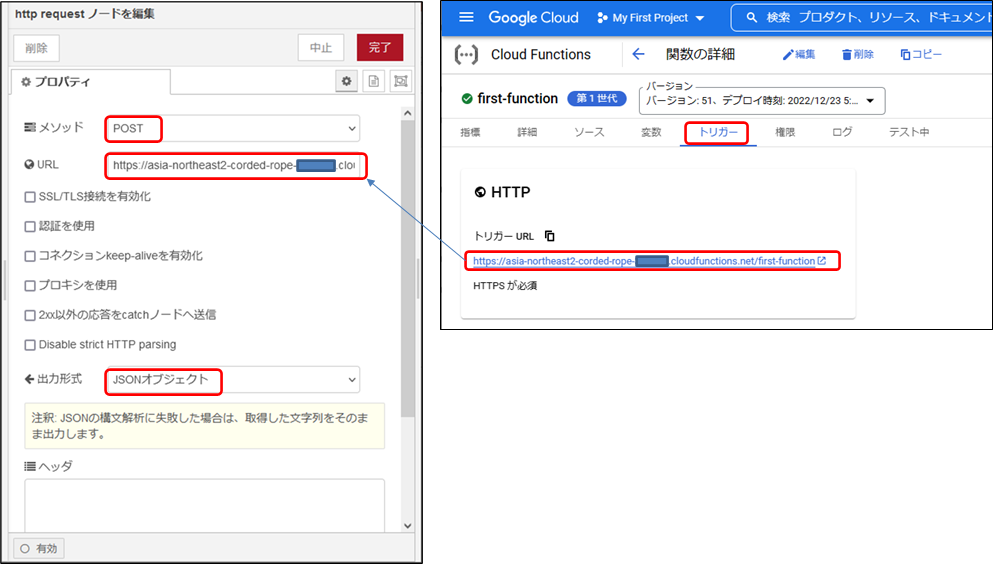993x564 pixels.
Task: Expand the 出力形式 JSONオブジェクト dropdown
Action: [232, 380]
